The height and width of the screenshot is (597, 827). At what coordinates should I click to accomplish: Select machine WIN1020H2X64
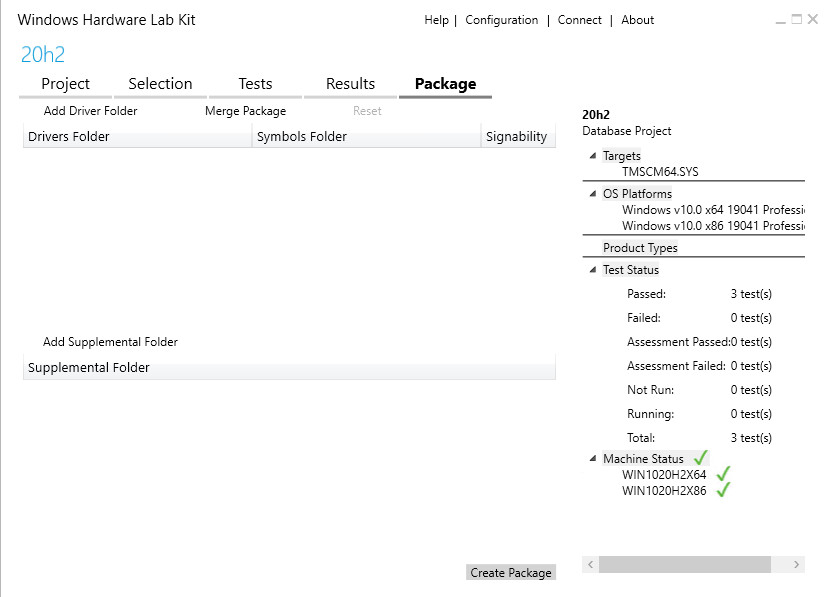tap(663, 475)
